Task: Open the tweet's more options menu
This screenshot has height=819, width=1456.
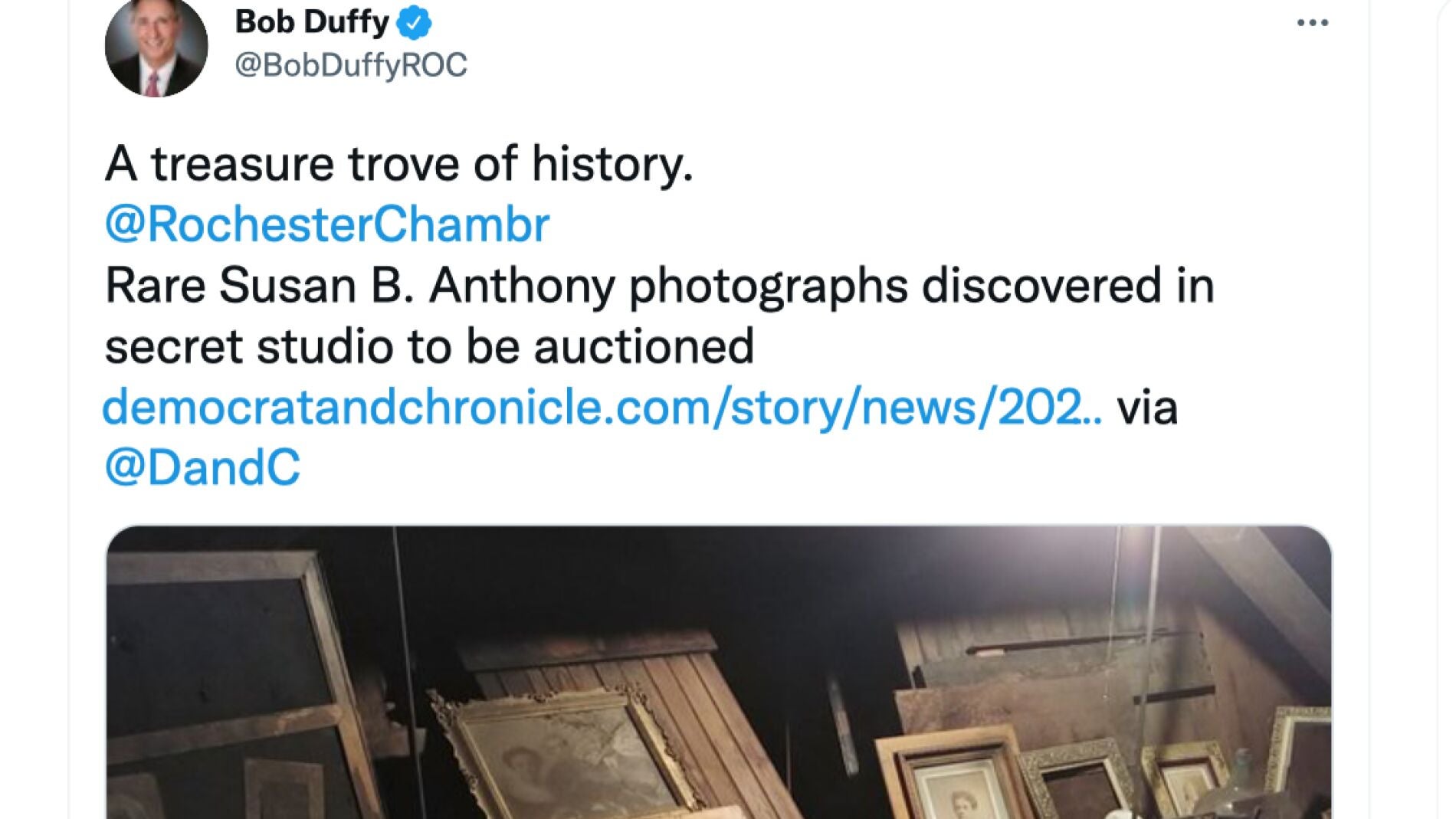Action: pyautogui.click(x=1312, y=23)
